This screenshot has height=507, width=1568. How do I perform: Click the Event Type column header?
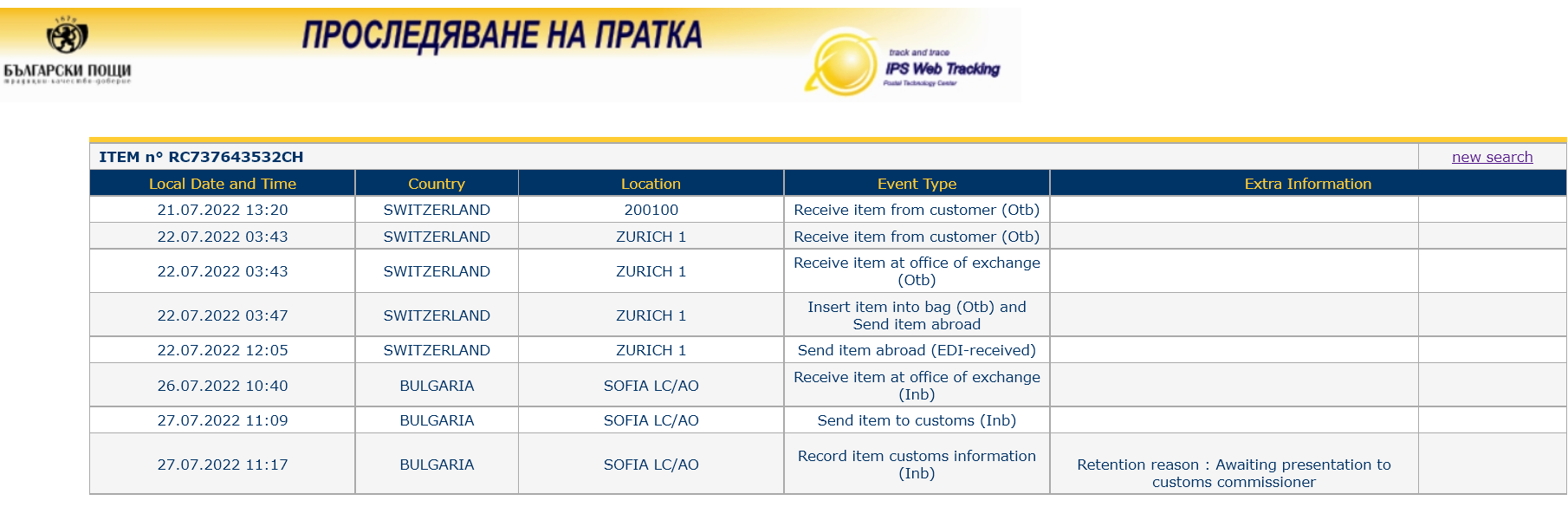pyautogui.click(x=917, y=184)
